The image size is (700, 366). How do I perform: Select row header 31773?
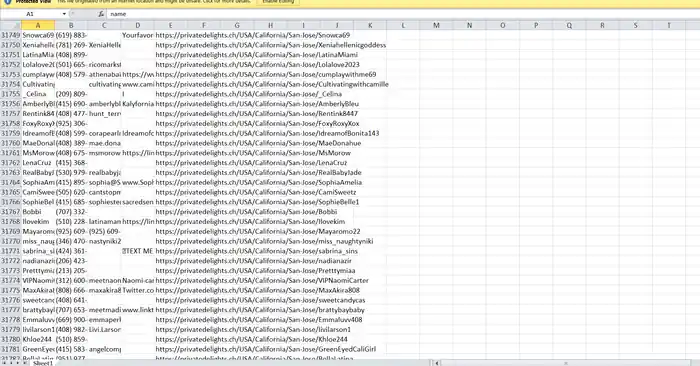pyautogui.click(x=11, y=270)
